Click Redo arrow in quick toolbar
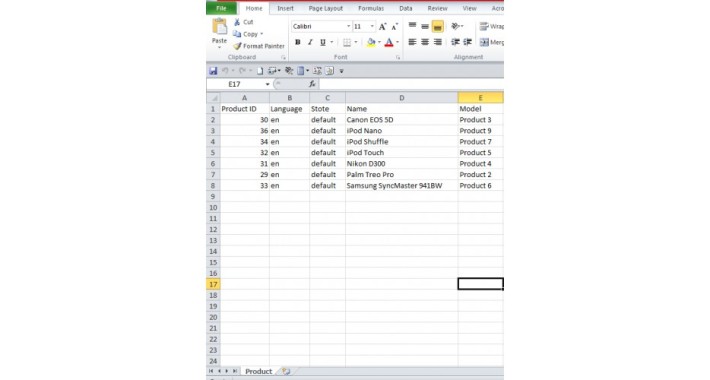The width and height of the screenshot is (710, 380). [x=242, y=71]
